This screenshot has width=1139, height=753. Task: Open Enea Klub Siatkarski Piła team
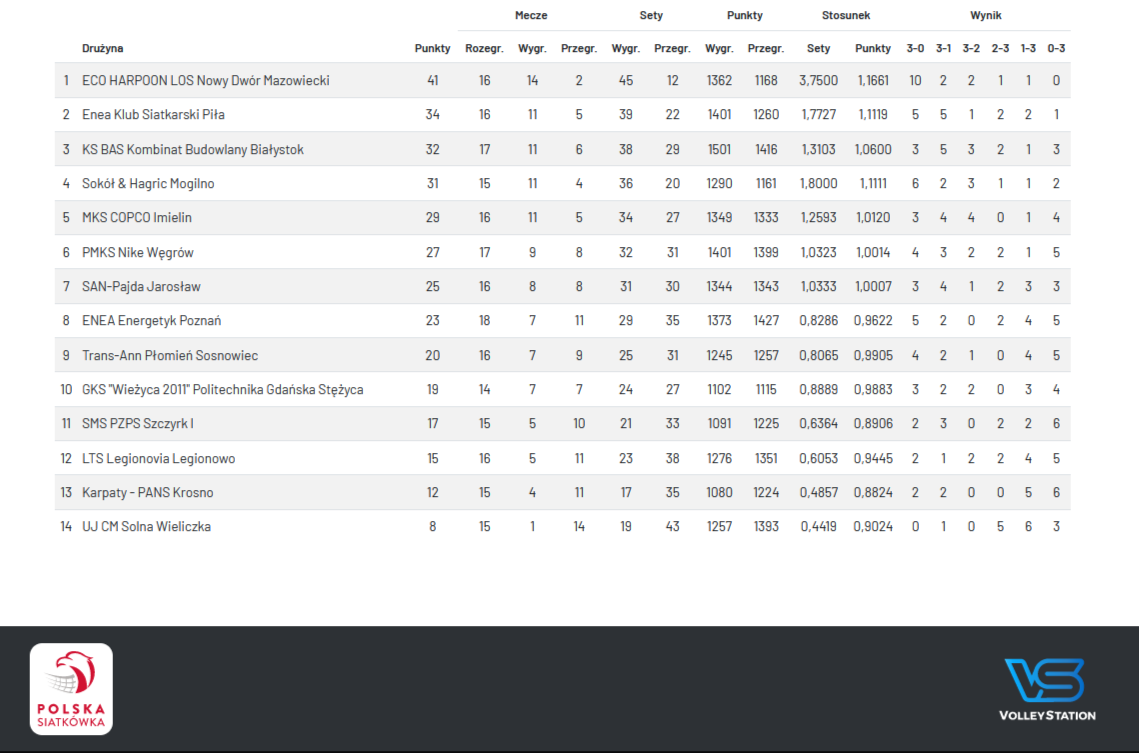coord(153,115)
